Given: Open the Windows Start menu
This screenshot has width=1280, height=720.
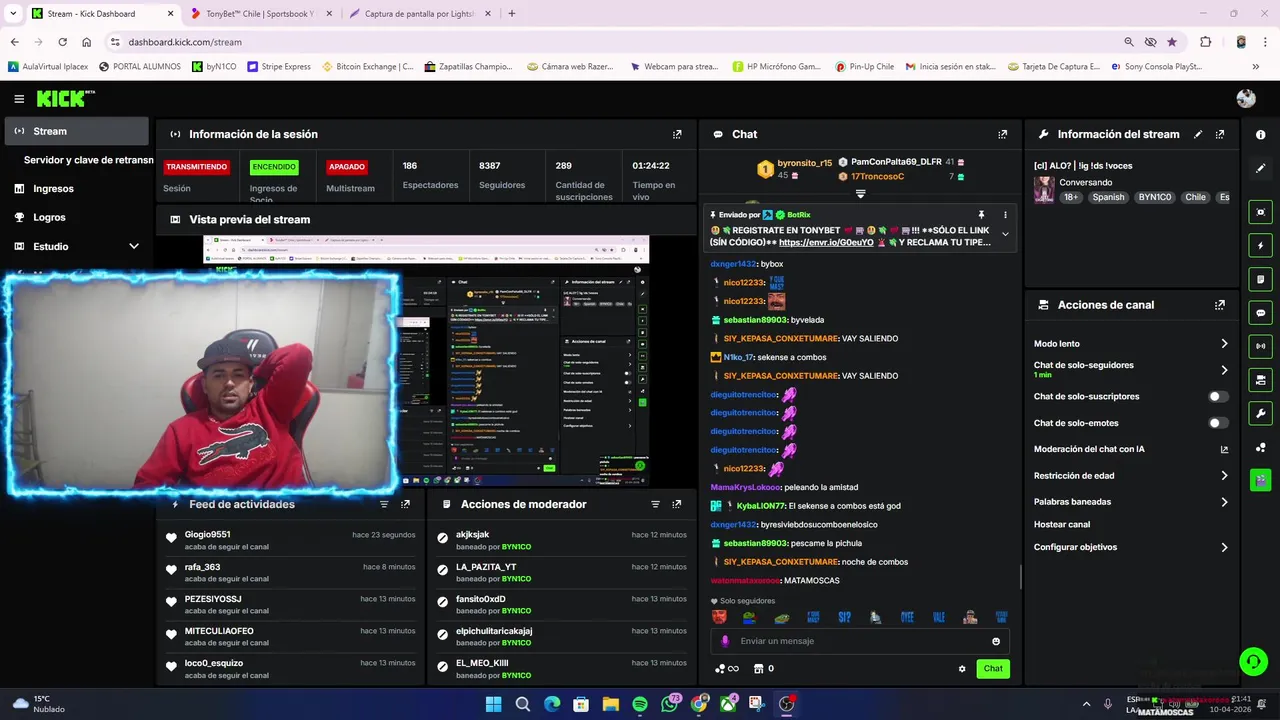Looking at the screenshot, I should coord(493,704).
